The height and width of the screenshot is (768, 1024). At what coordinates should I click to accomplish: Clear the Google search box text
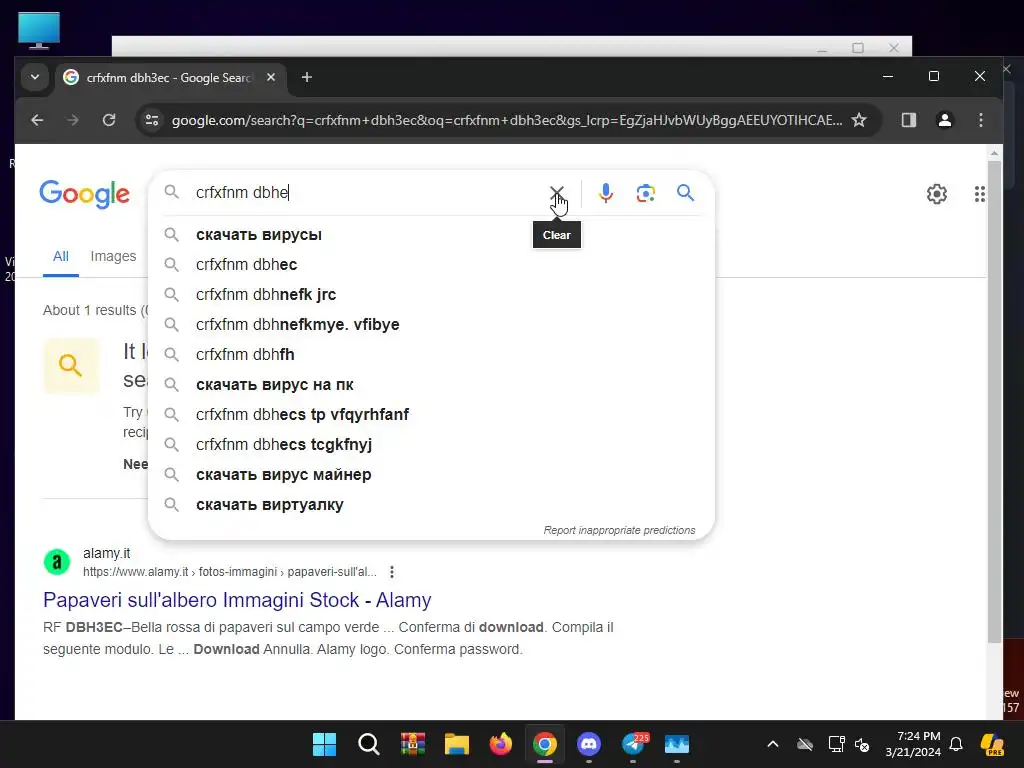556,193
